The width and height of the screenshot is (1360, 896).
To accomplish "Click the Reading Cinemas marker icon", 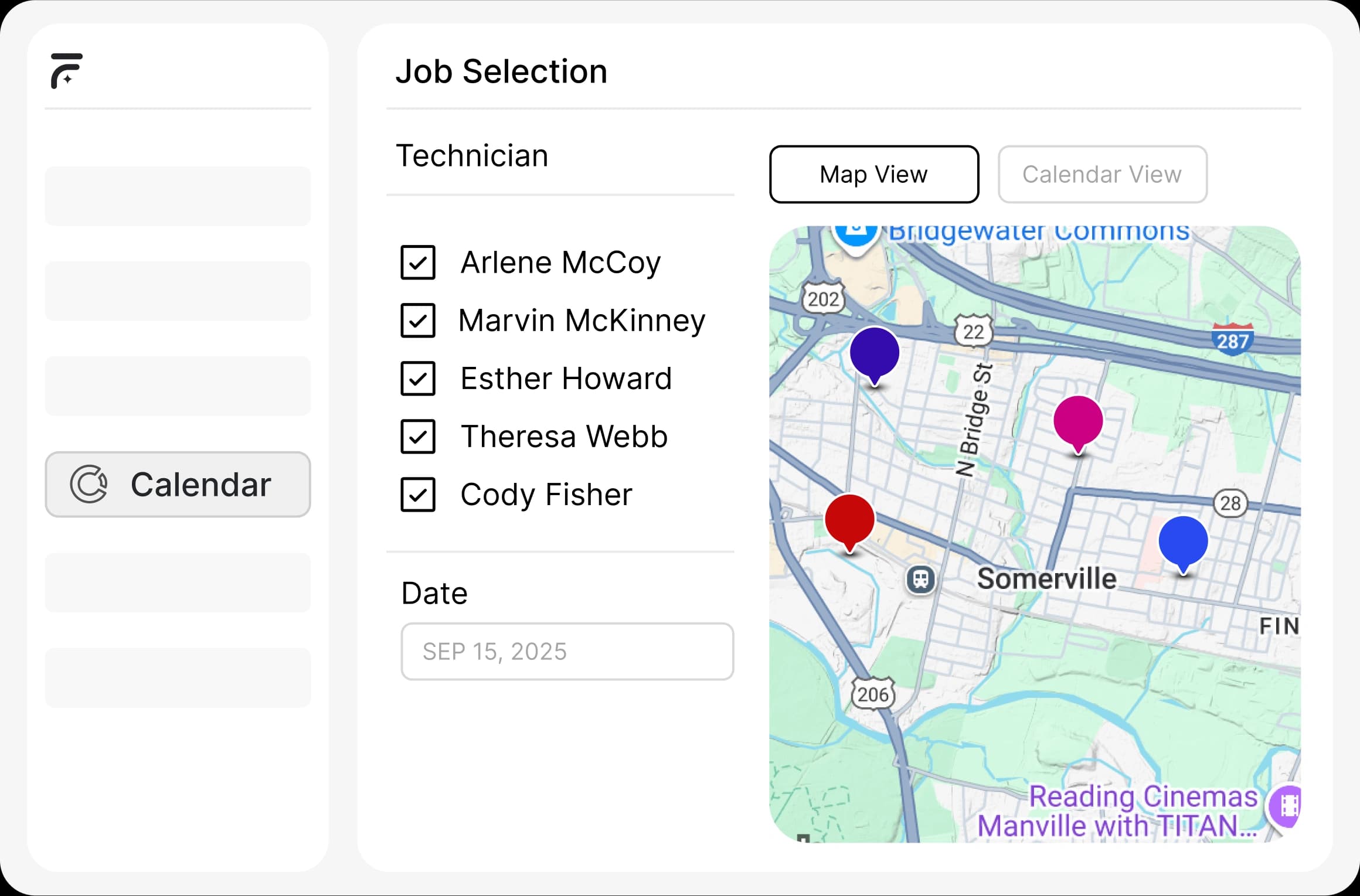I will click(1287, 806).
